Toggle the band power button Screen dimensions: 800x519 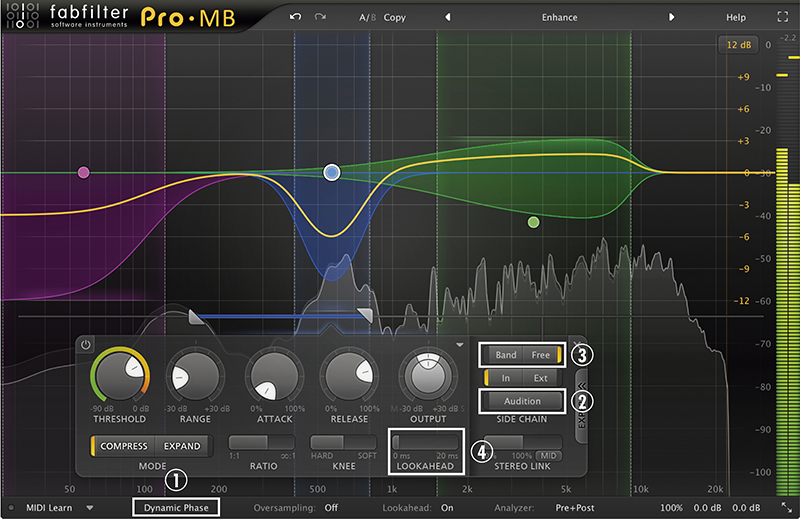(x=86, y=344)
